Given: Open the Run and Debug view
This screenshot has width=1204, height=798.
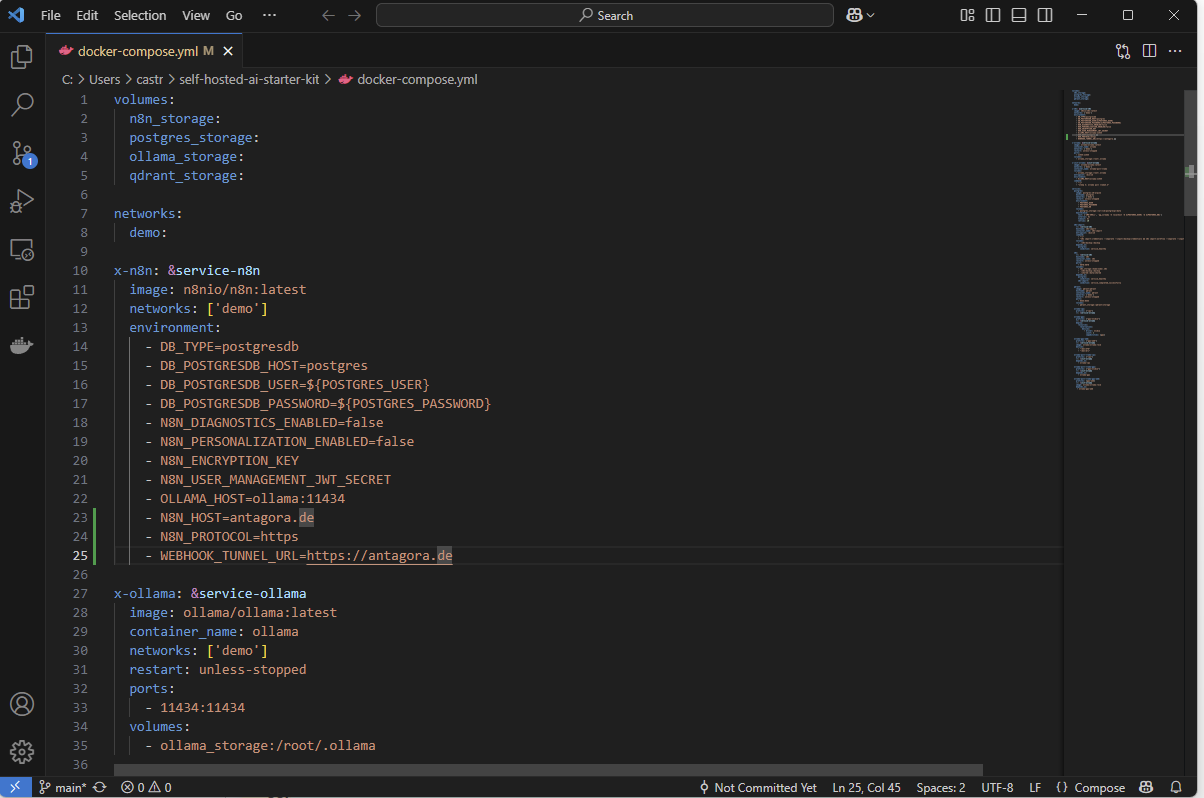Looking at the screenshot, I should point(22,201).
